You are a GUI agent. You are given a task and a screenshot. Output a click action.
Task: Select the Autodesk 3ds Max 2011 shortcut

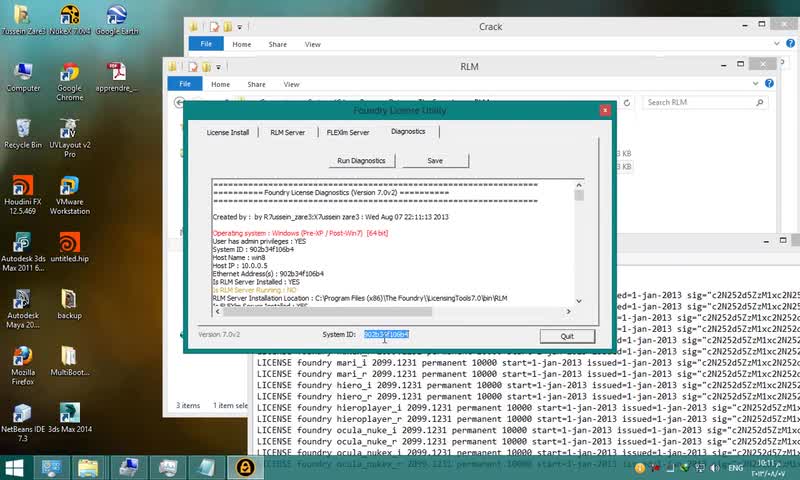click(x=23, y=251)
